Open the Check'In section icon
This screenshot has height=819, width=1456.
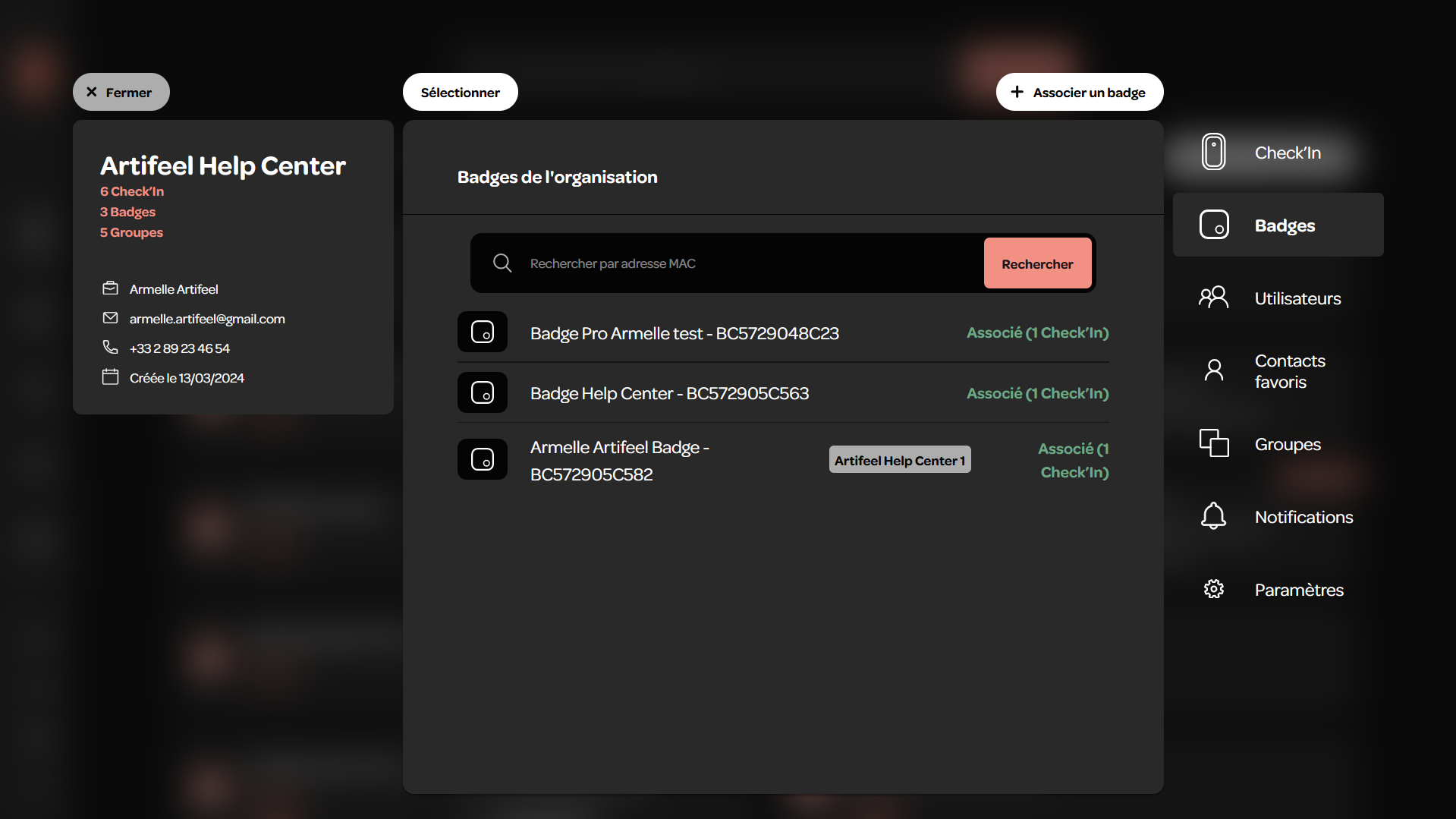[x=1213, y=152]
